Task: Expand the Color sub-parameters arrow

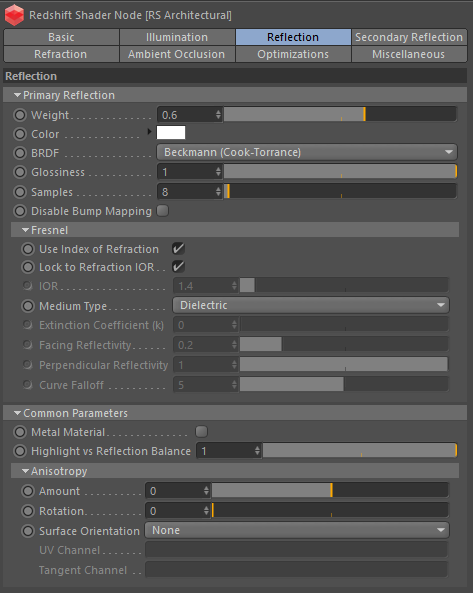Action: [x=149, y=132]
